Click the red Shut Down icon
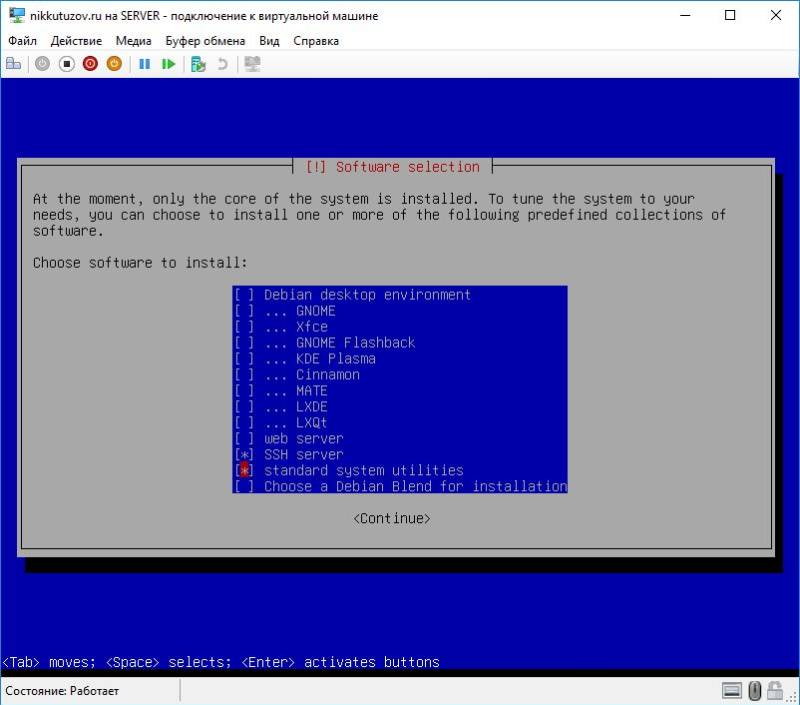This screenshot has width=800, height=705. pyautogui.click(x=91, y=63)
